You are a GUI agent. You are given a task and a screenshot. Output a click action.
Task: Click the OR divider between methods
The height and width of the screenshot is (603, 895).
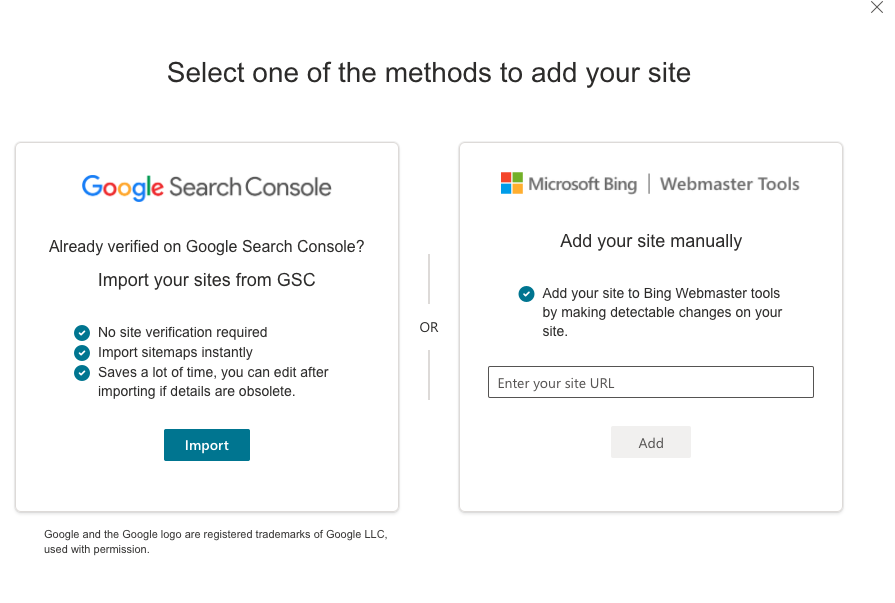point(429,327)
